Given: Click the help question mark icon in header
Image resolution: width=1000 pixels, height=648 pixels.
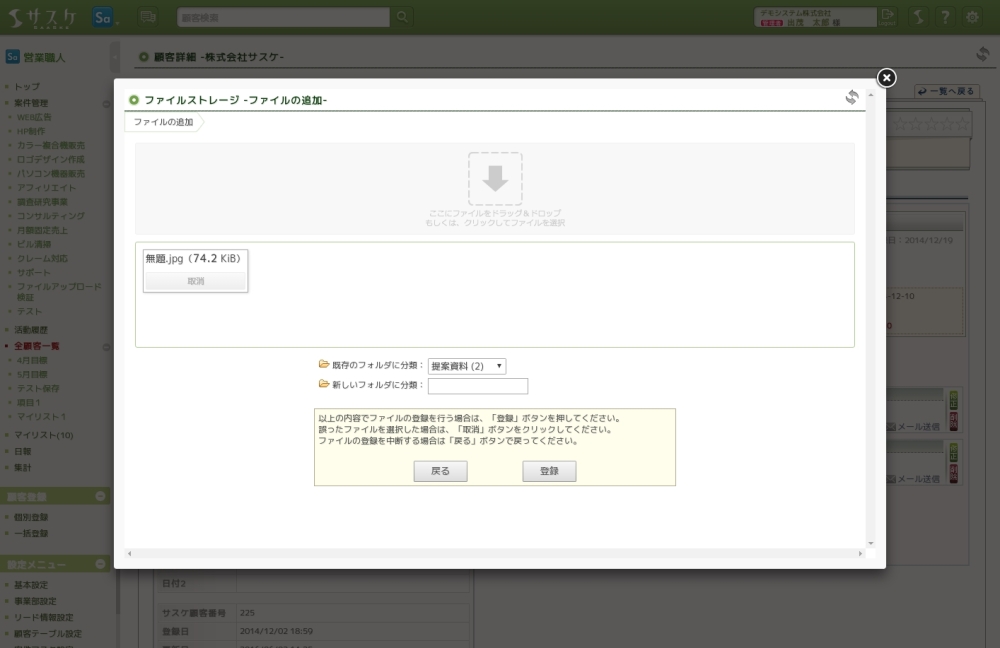Looking at the screenshot, I should (945, 17).
